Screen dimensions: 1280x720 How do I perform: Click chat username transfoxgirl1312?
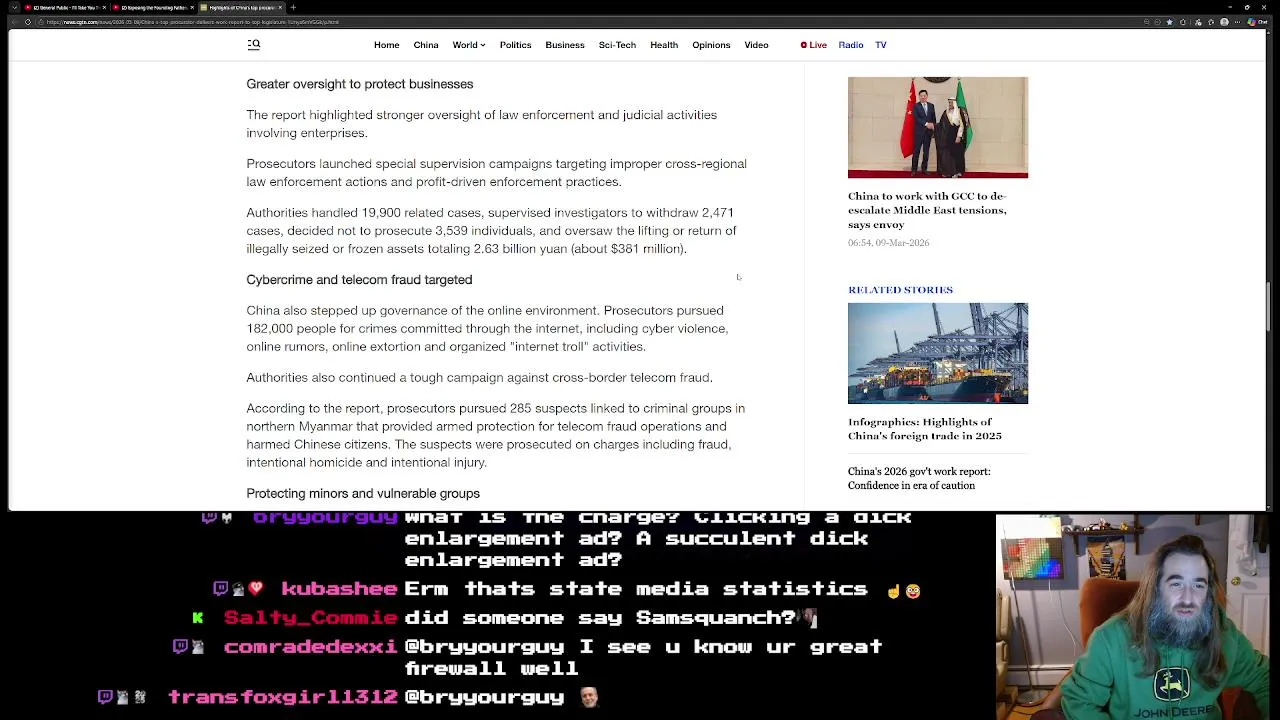tap(283, 697)
